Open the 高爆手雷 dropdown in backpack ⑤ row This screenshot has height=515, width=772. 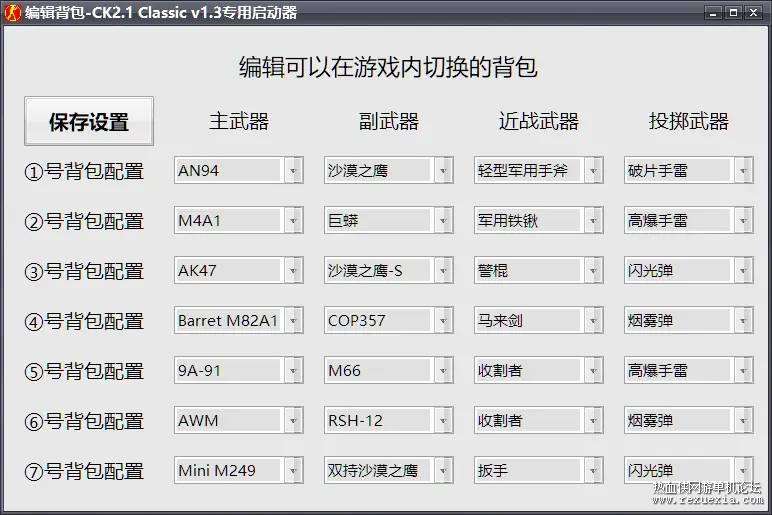[689, 370]
